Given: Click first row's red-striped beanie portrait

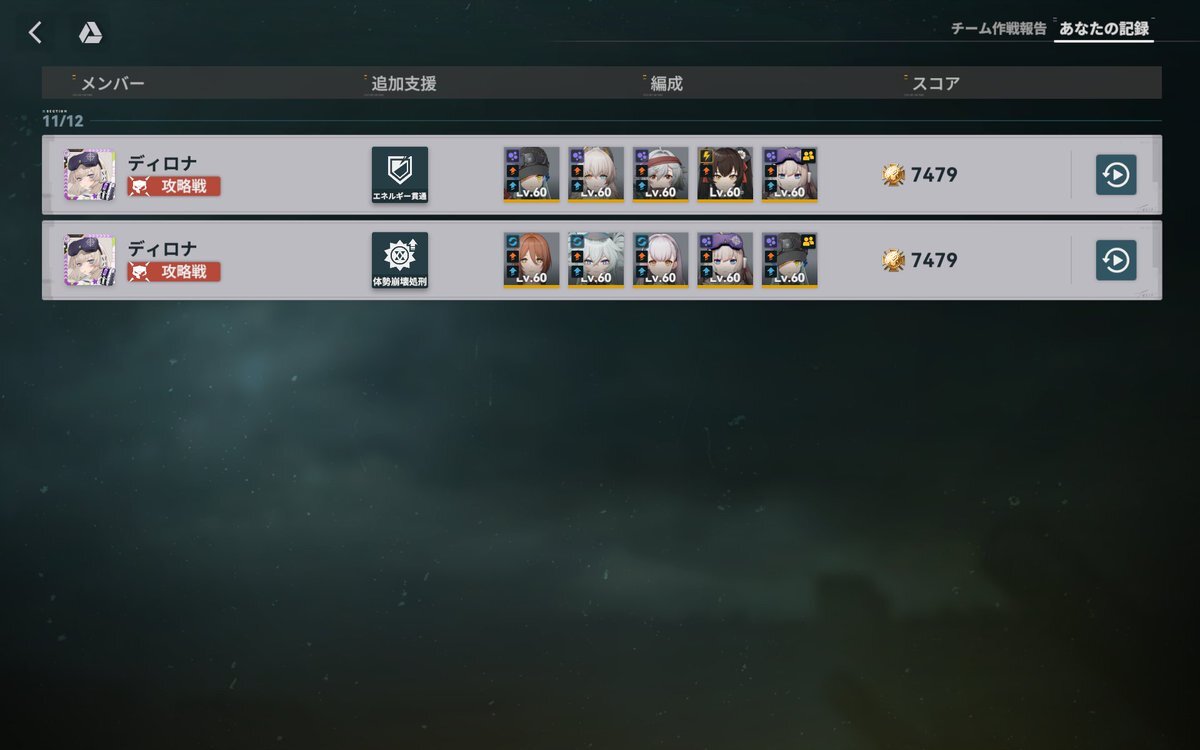Looking at the screenshot, I should [x=661, y=175].
